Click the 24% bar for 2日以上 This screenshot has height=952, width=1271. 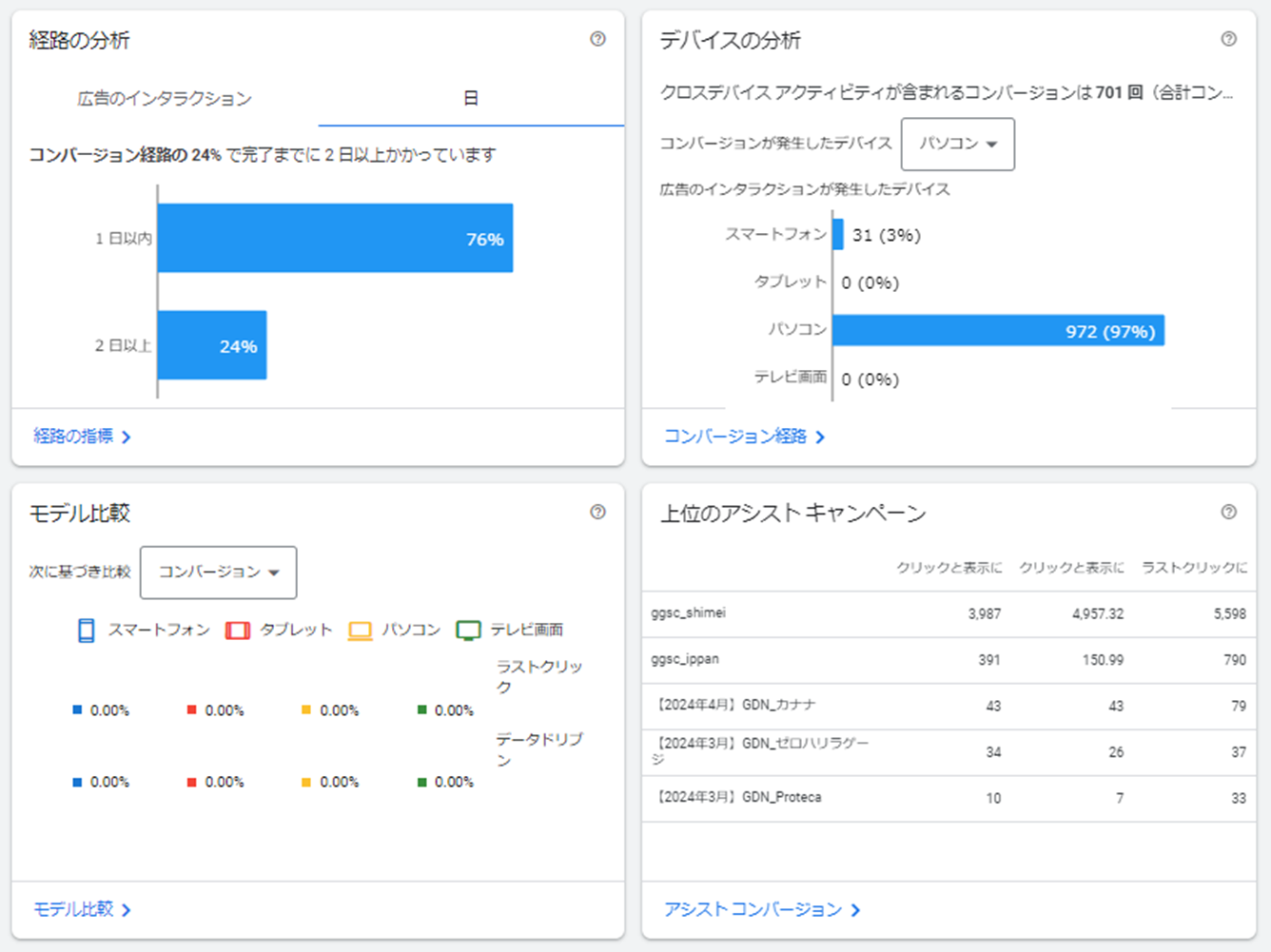click(x=212, y=345)
